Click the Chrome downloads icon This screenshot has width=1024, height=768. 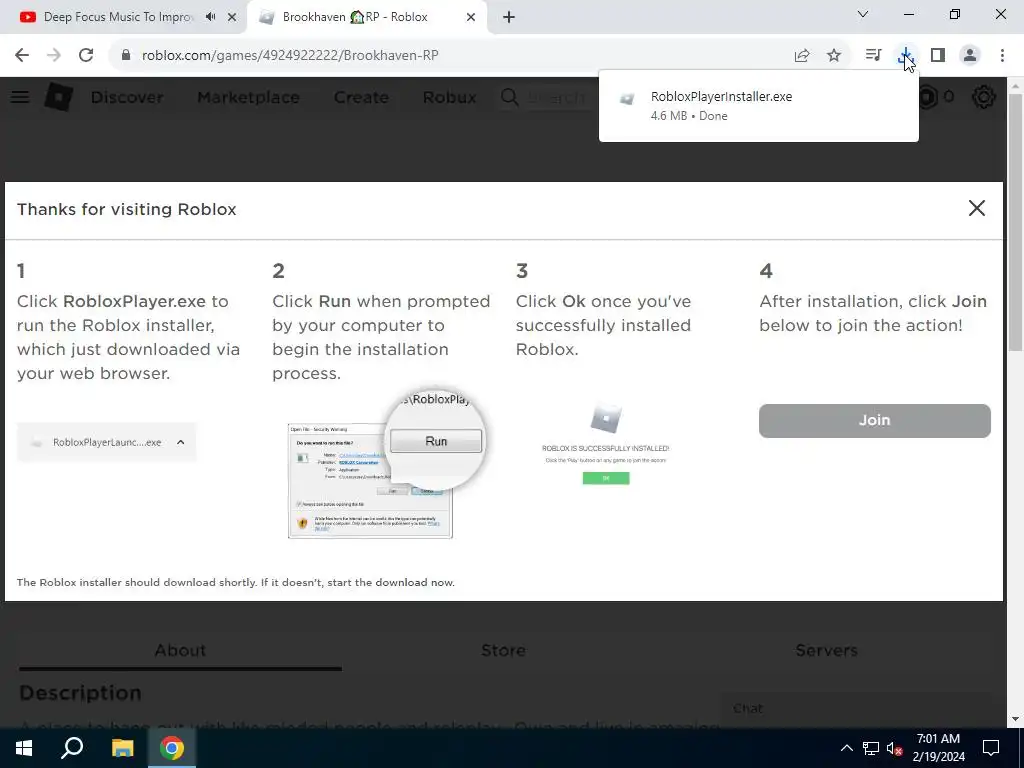click(906, 56)
